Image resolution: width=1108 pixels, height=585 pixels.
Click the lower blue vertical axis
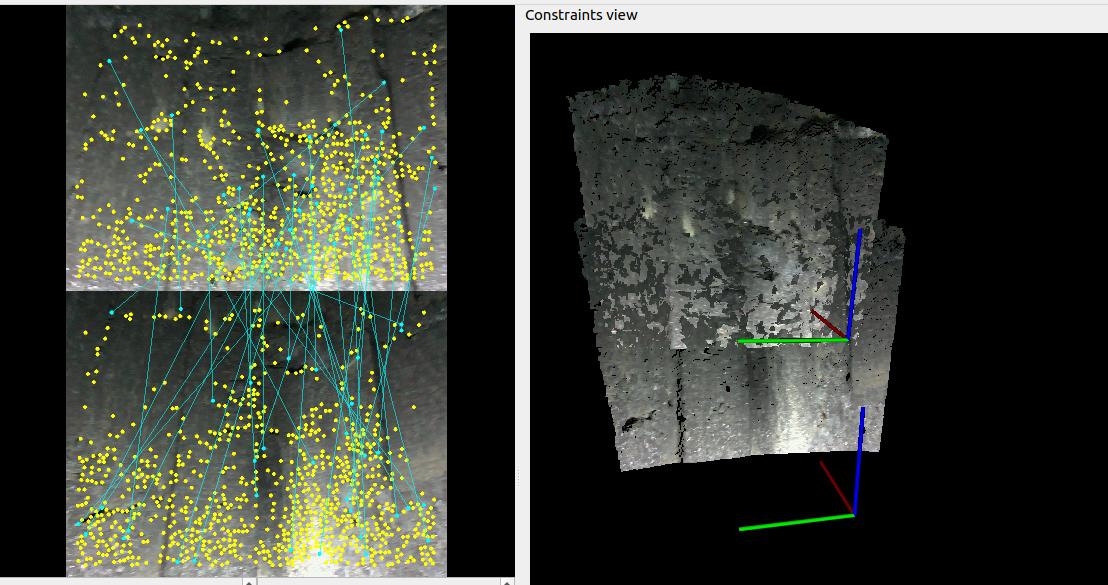858,460
